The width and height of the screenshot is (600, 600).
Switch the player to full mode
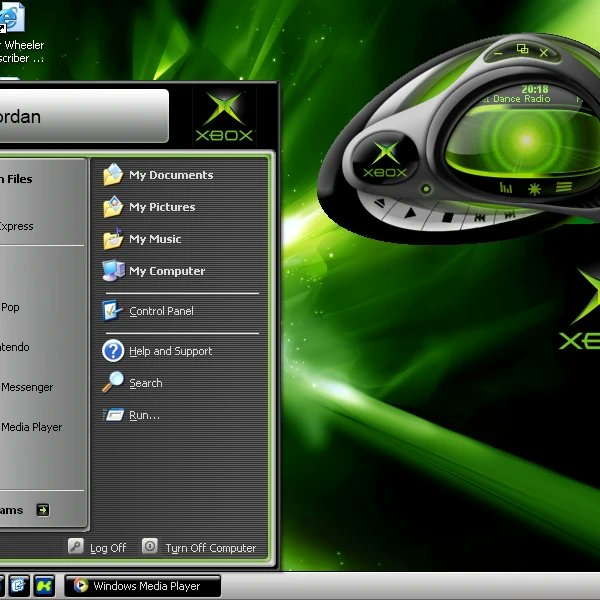[x=522, y=49]
